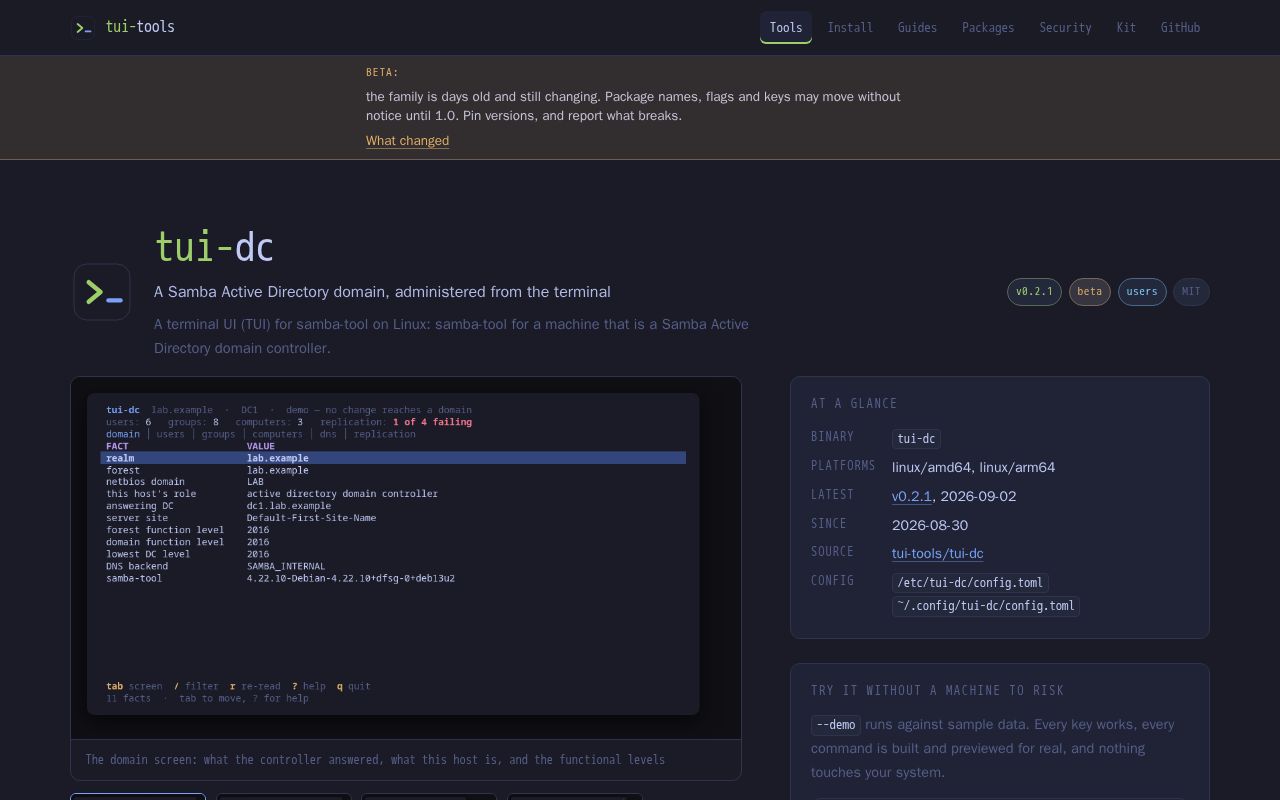
Task: Click the Default-First-Site-Name server site value
Action: pos(311,518)
